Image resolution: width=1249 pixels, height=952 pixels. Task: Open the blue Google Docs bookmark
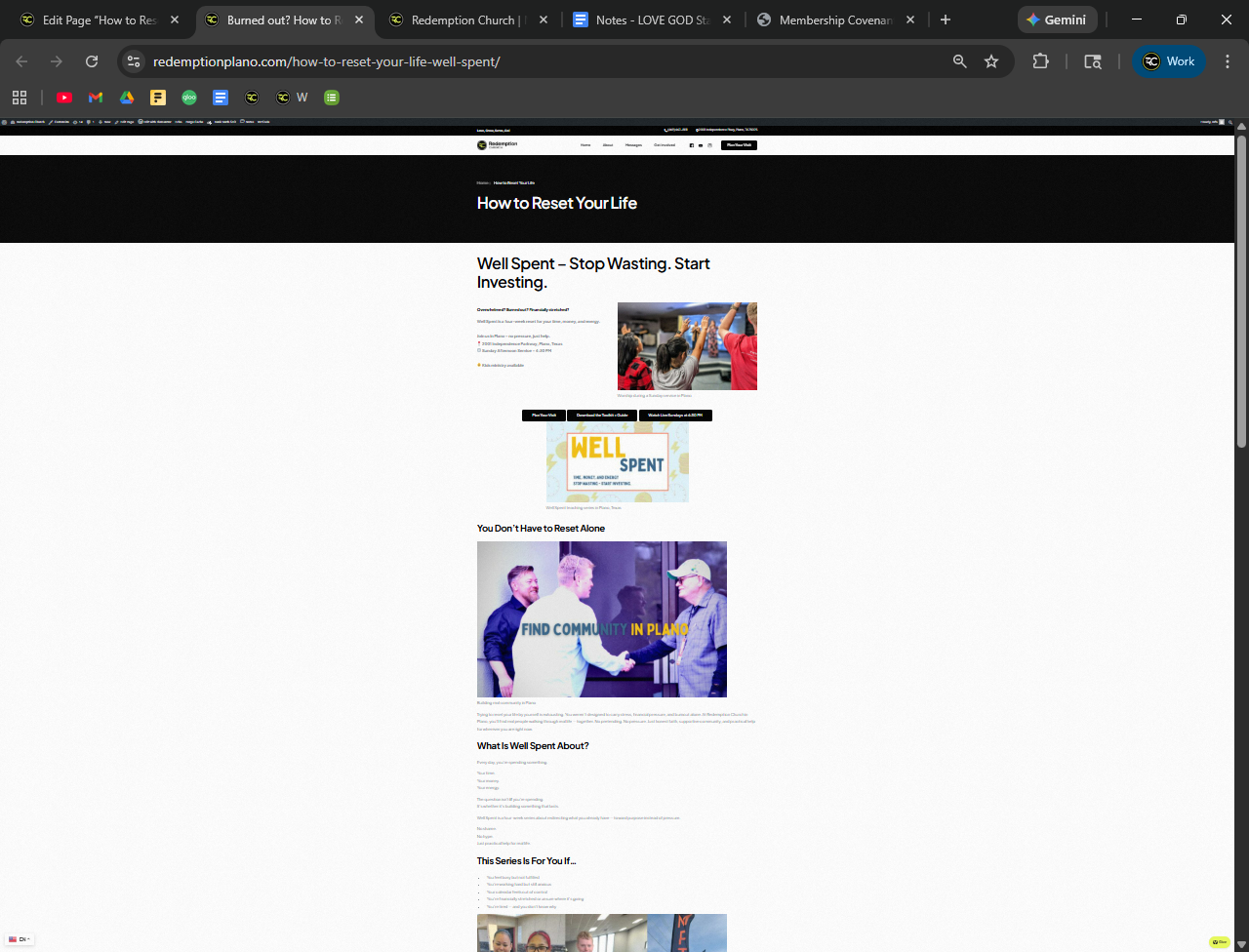pos(221,98)
